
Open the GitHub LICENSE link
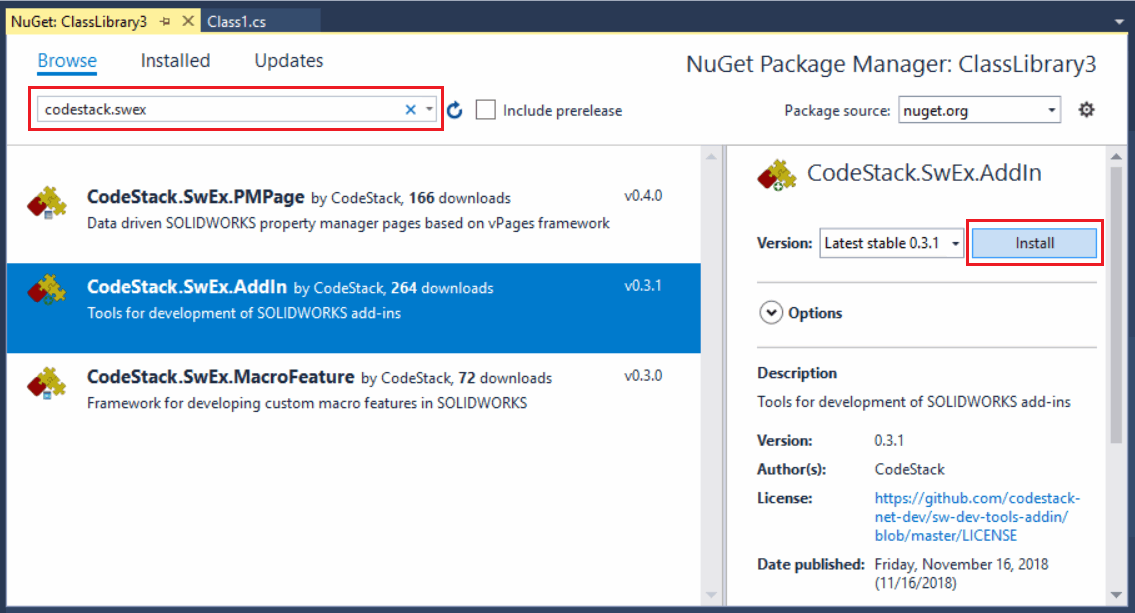click(x=976, y=517)
